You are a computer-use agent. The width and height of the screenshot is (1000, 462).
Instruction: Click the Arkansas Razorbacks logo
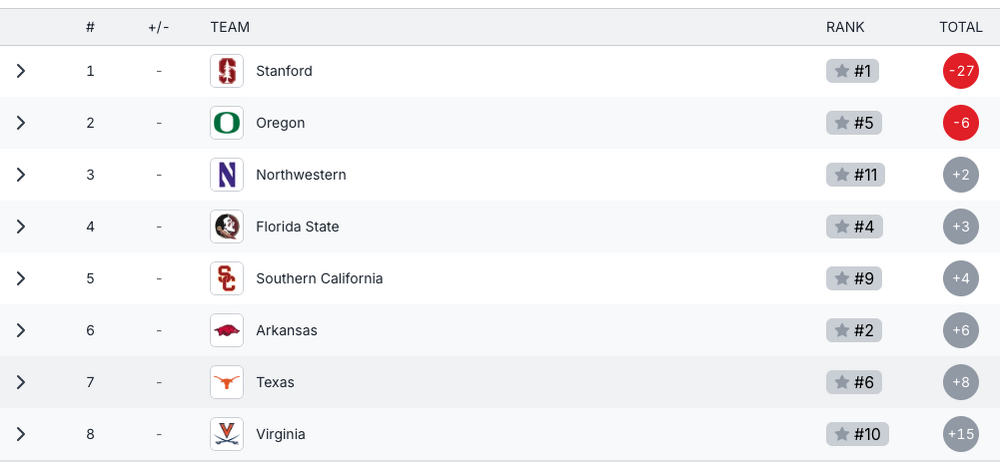[x=227, y=330]
